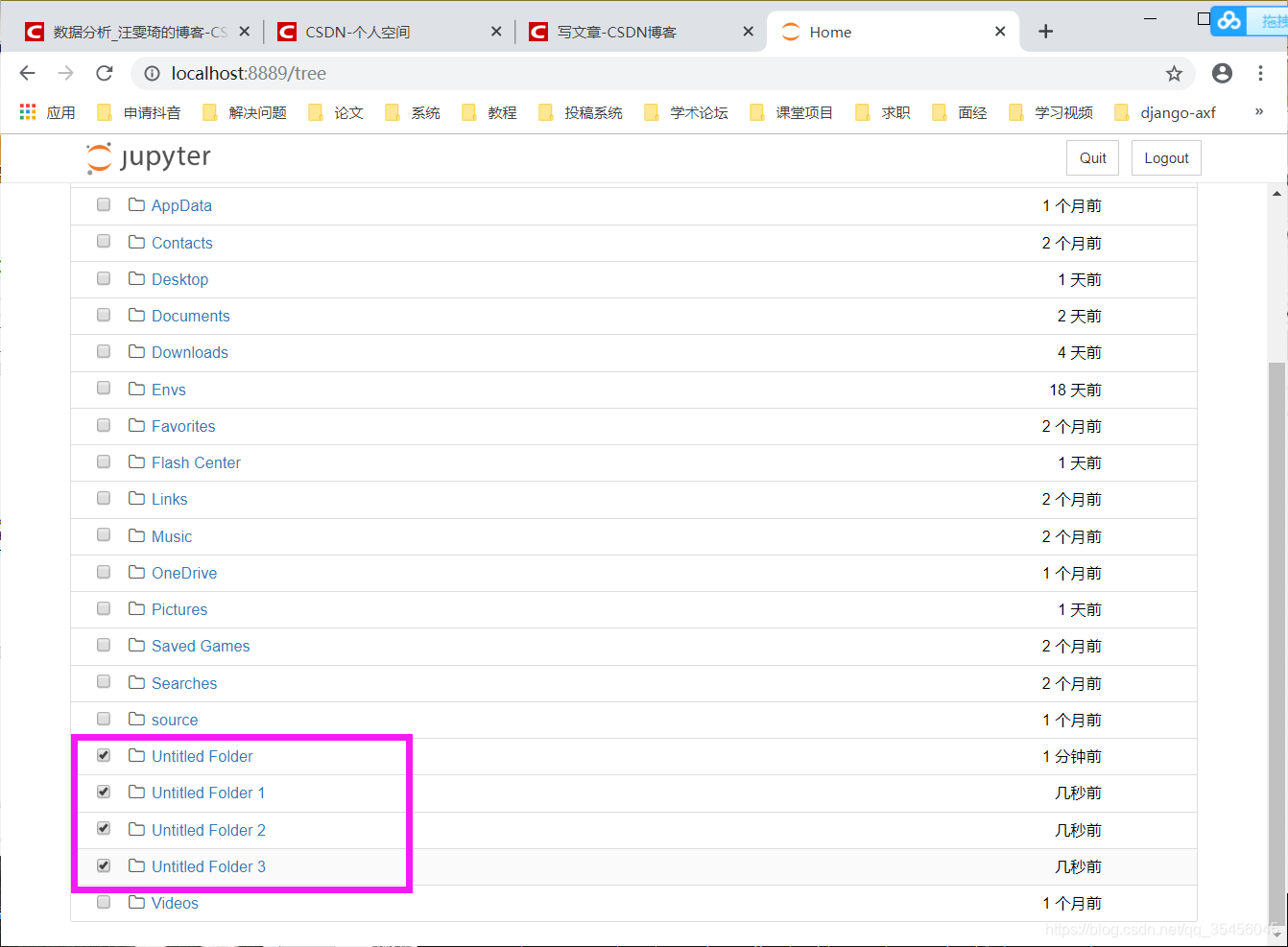Click the Videos folder icon
The image size is (1288, 947).
pyautogui.click(x=136, y=902)
